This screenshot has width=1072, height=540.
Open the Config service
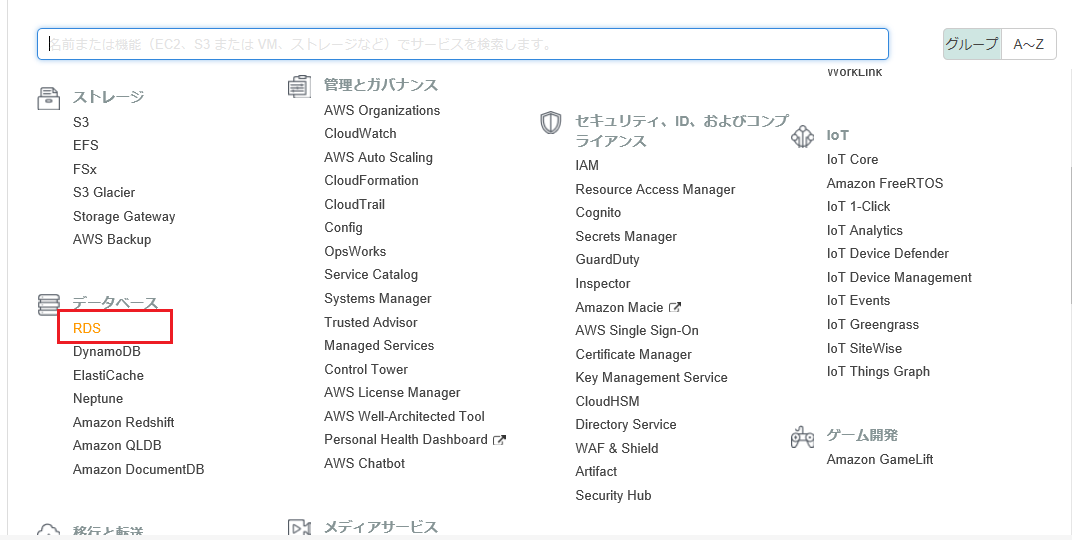pos(343,228)
